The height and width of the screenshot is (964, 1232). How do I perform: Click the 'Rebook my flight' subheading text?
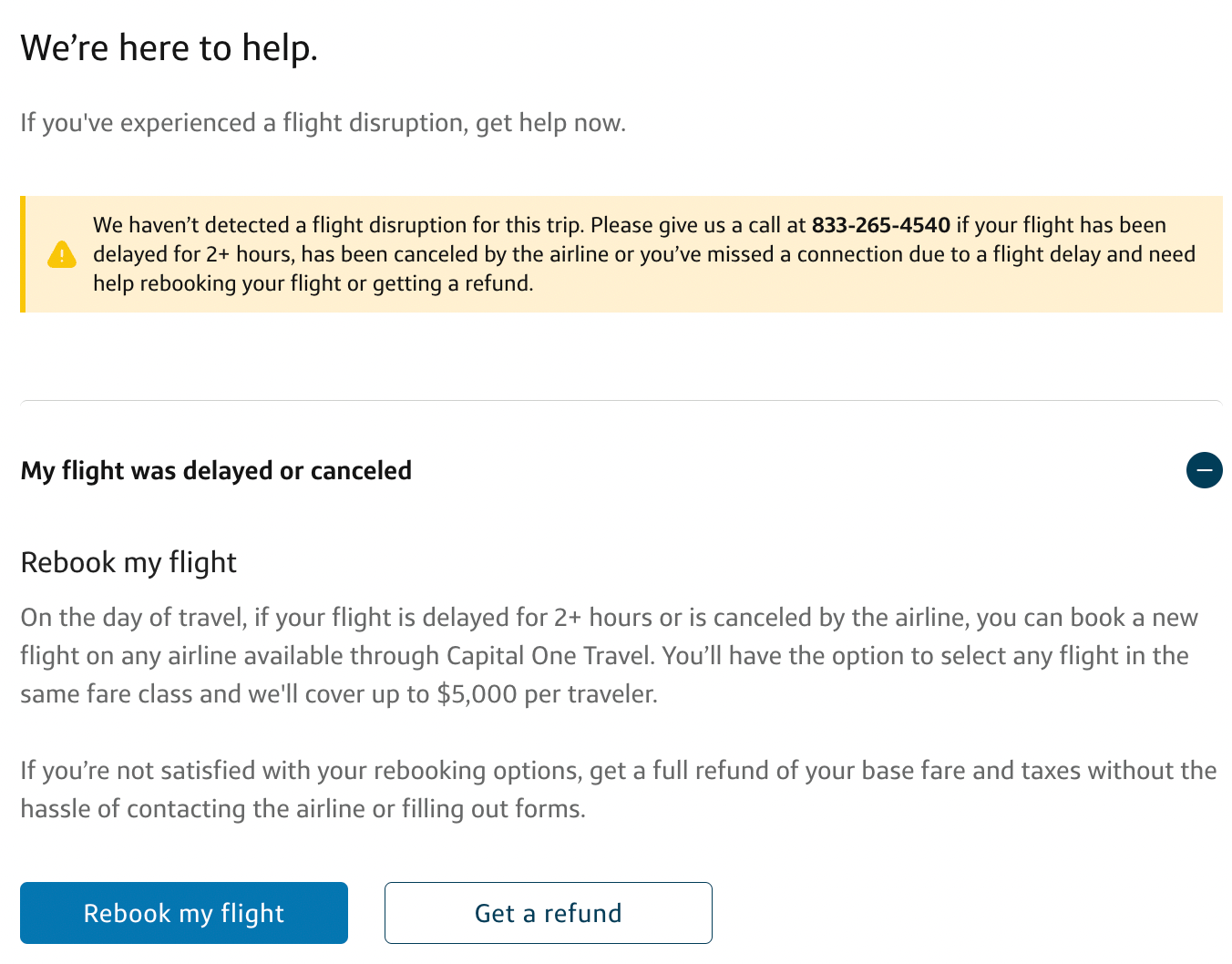pos(128,562)
